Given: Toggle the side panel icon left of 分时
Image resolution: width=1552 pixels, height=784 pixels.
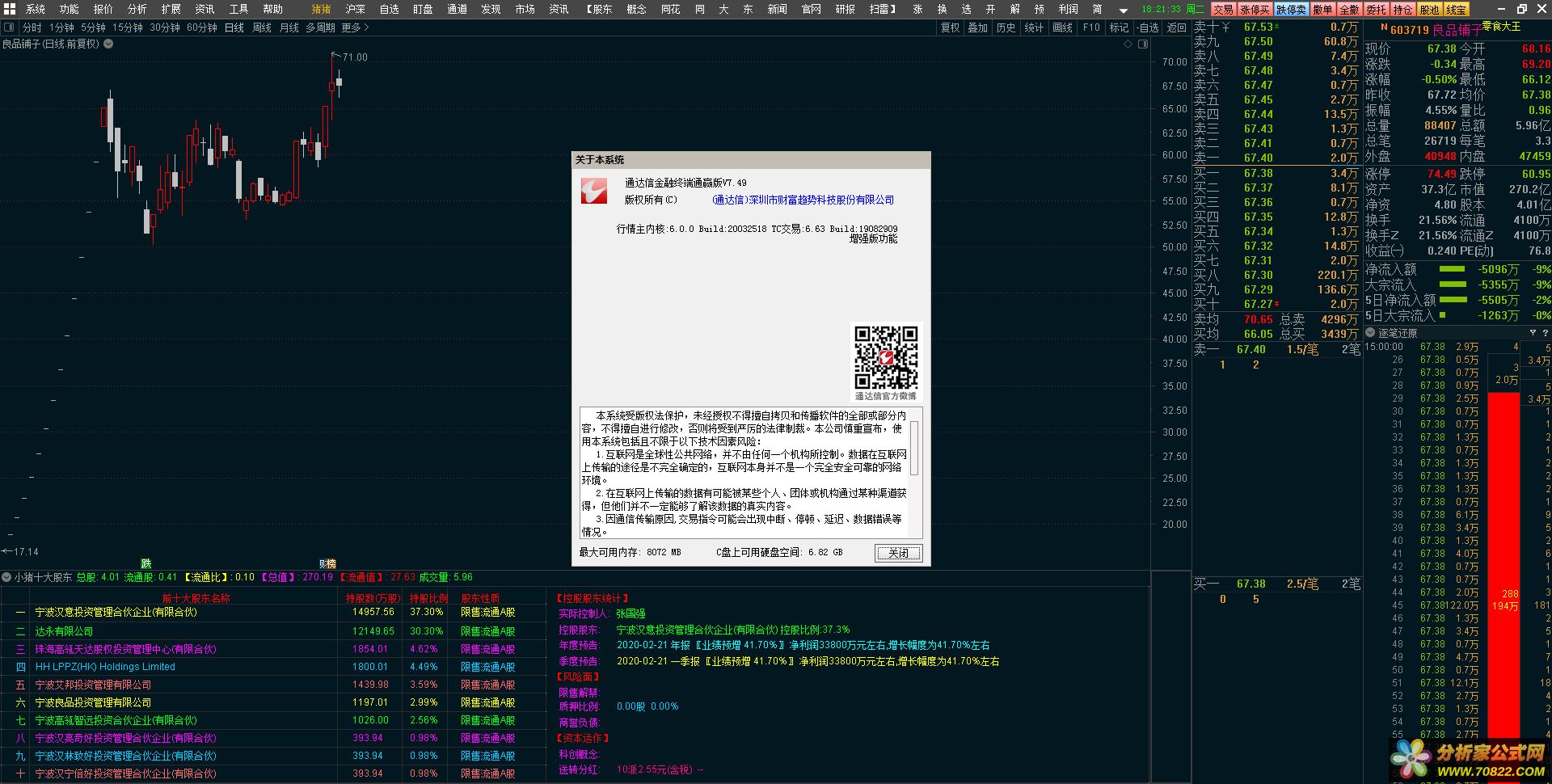Looking at the screenshot, I should tap(10, 27).
